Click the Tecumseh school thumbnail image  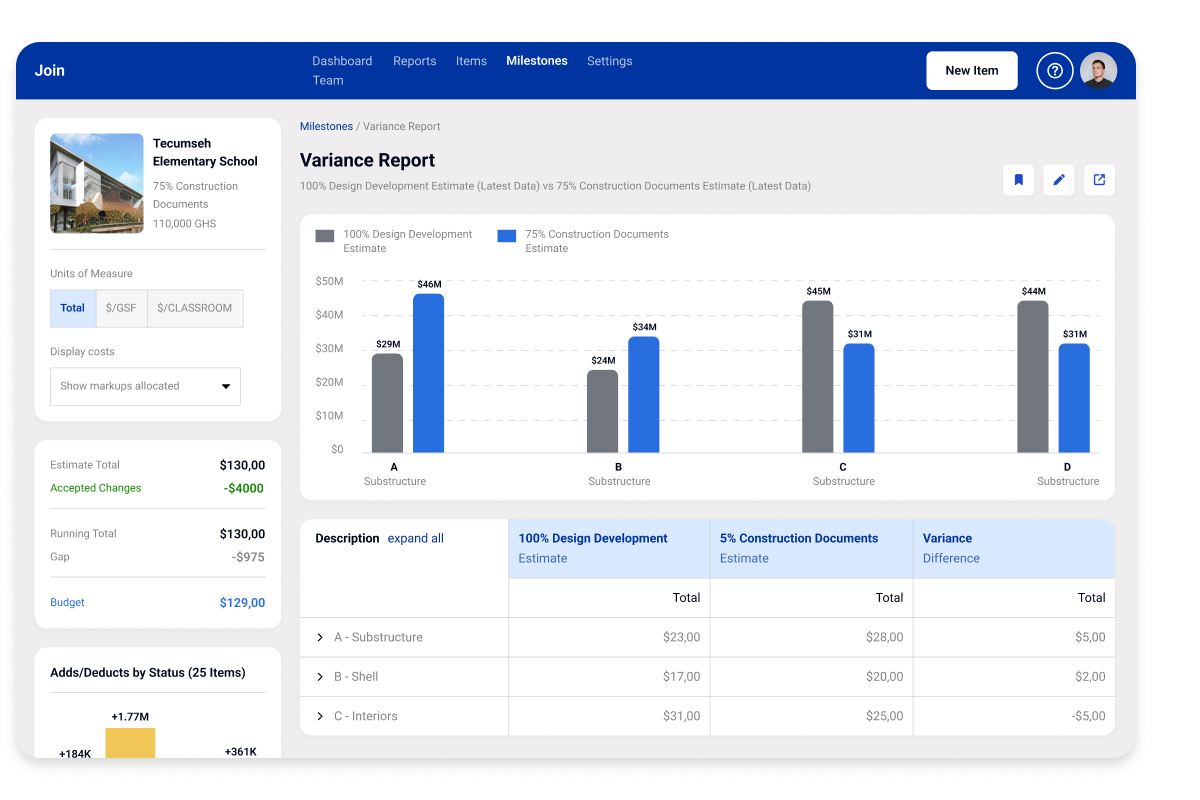click(97, 183)
